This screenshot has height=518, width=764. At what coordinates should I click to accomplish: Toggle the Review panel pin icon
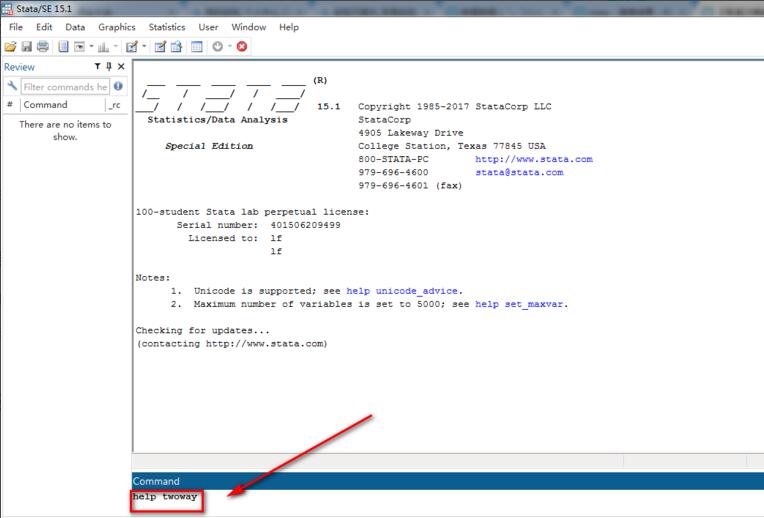(109, 66)
